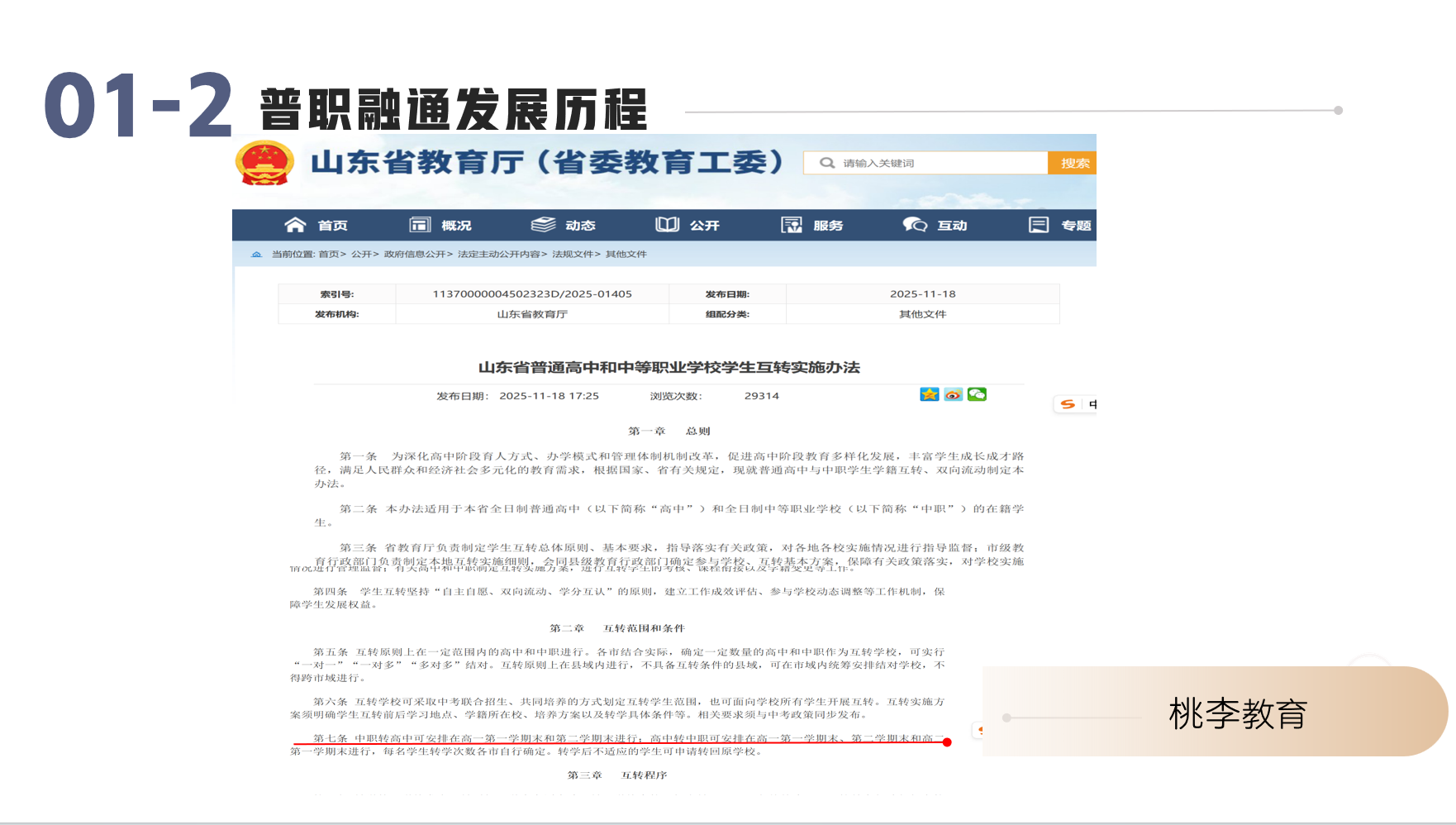Click the national emblem logo
This screenshot has height=825, width=1456.
(264, 163)
